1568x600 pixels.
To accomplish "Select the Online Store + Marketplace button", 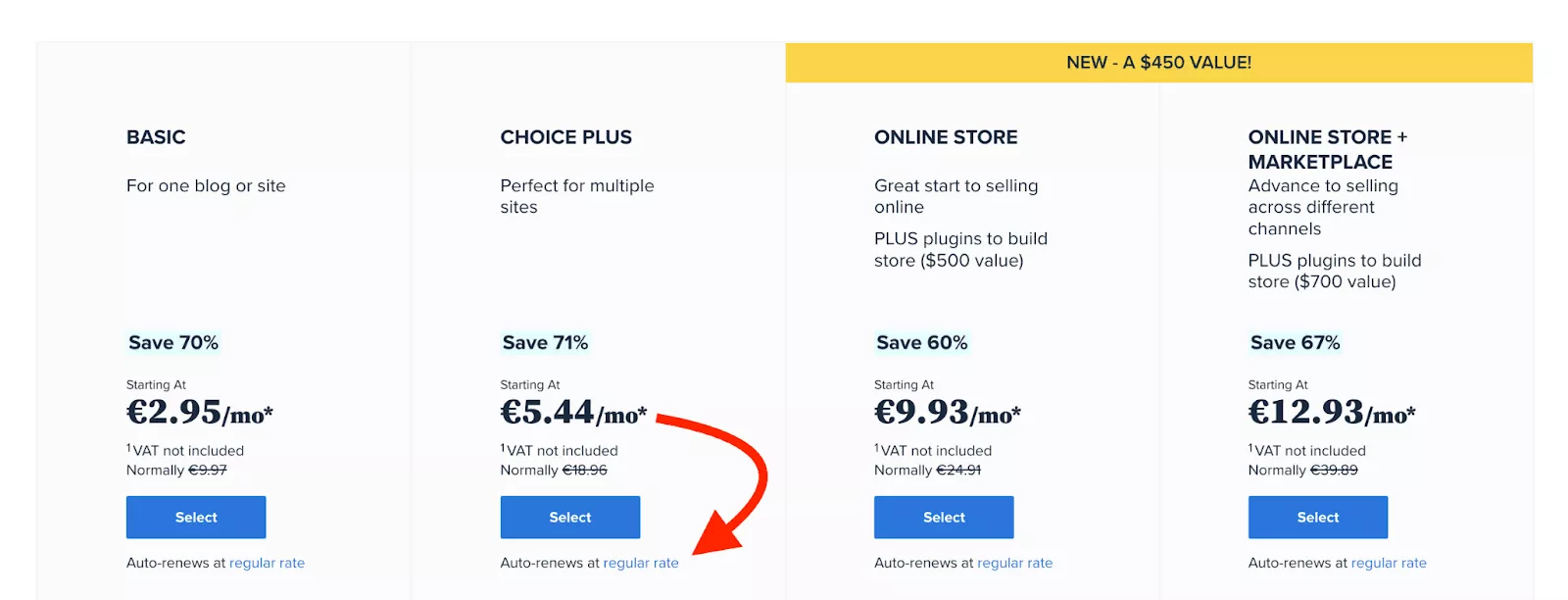I will [x=1318, y=517].
